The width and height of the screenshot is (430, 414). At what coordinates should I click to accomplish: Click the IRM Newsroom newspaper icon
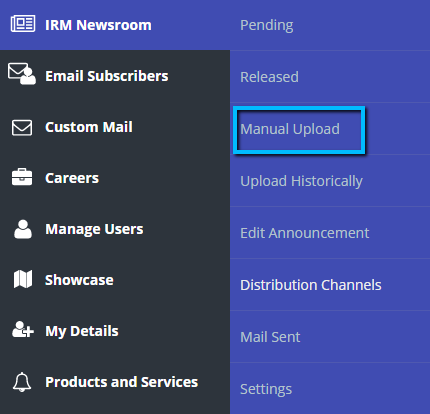tap(23, 24)
